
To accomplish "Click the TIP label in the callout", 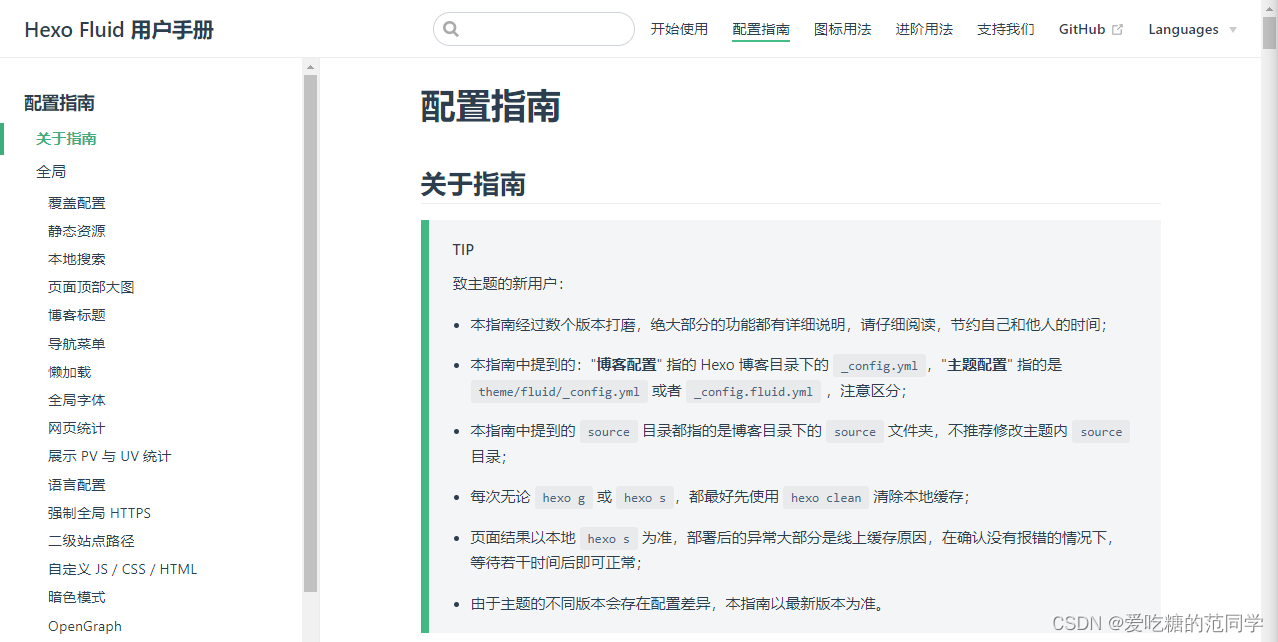I will [x=463, y=250].
